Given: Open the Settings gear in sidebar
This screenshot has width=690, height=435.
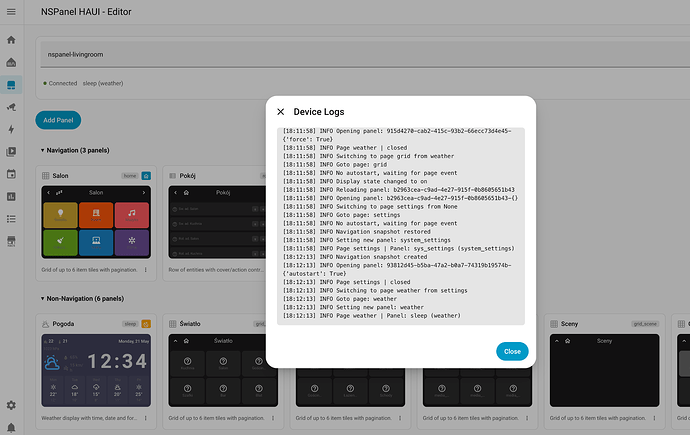Looking at the screenshot, I should tap(11, 405).
